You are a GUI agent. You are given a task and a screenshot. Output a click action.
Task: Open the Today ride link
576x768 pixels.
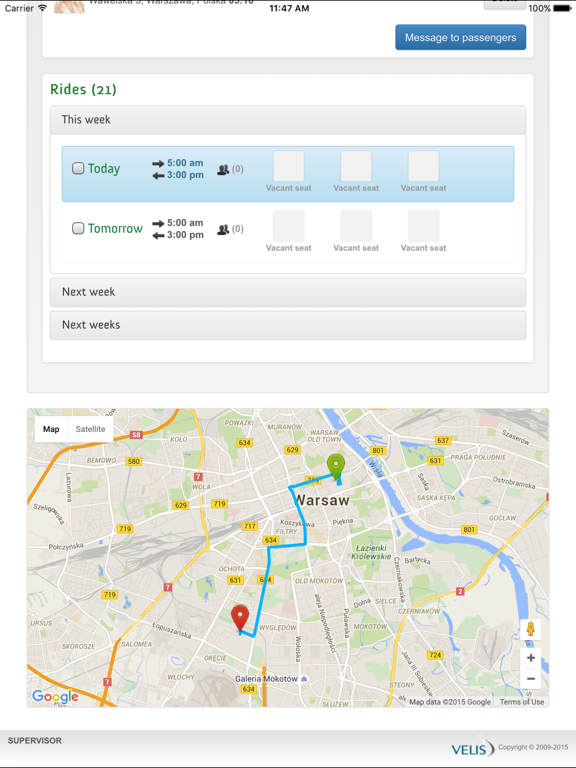coord(104,168)
